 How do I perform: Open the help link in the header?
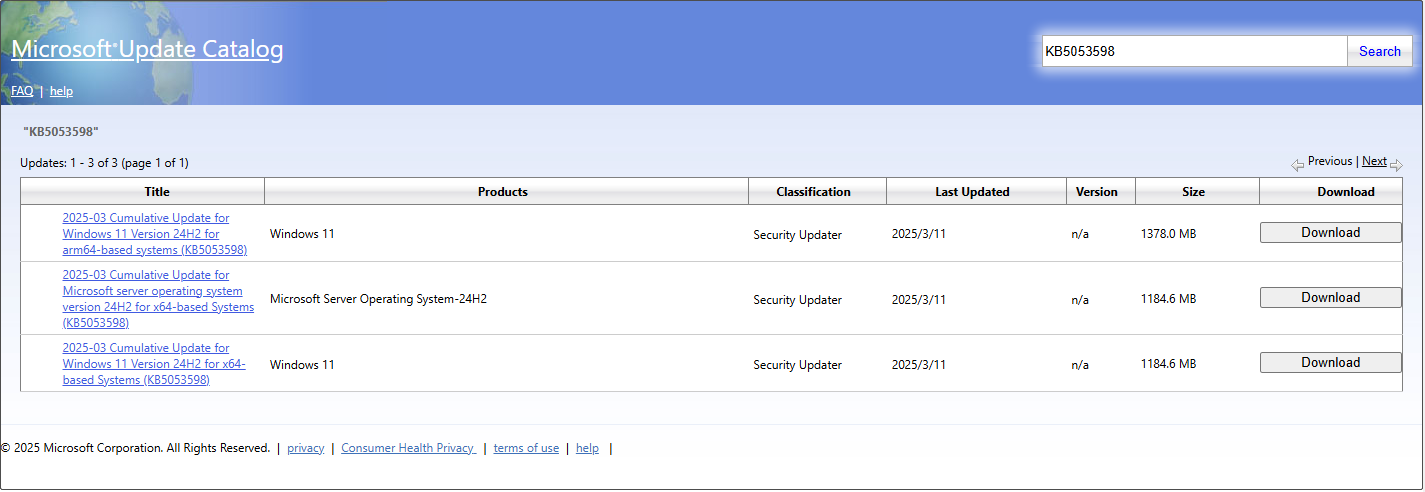(61, 91)
